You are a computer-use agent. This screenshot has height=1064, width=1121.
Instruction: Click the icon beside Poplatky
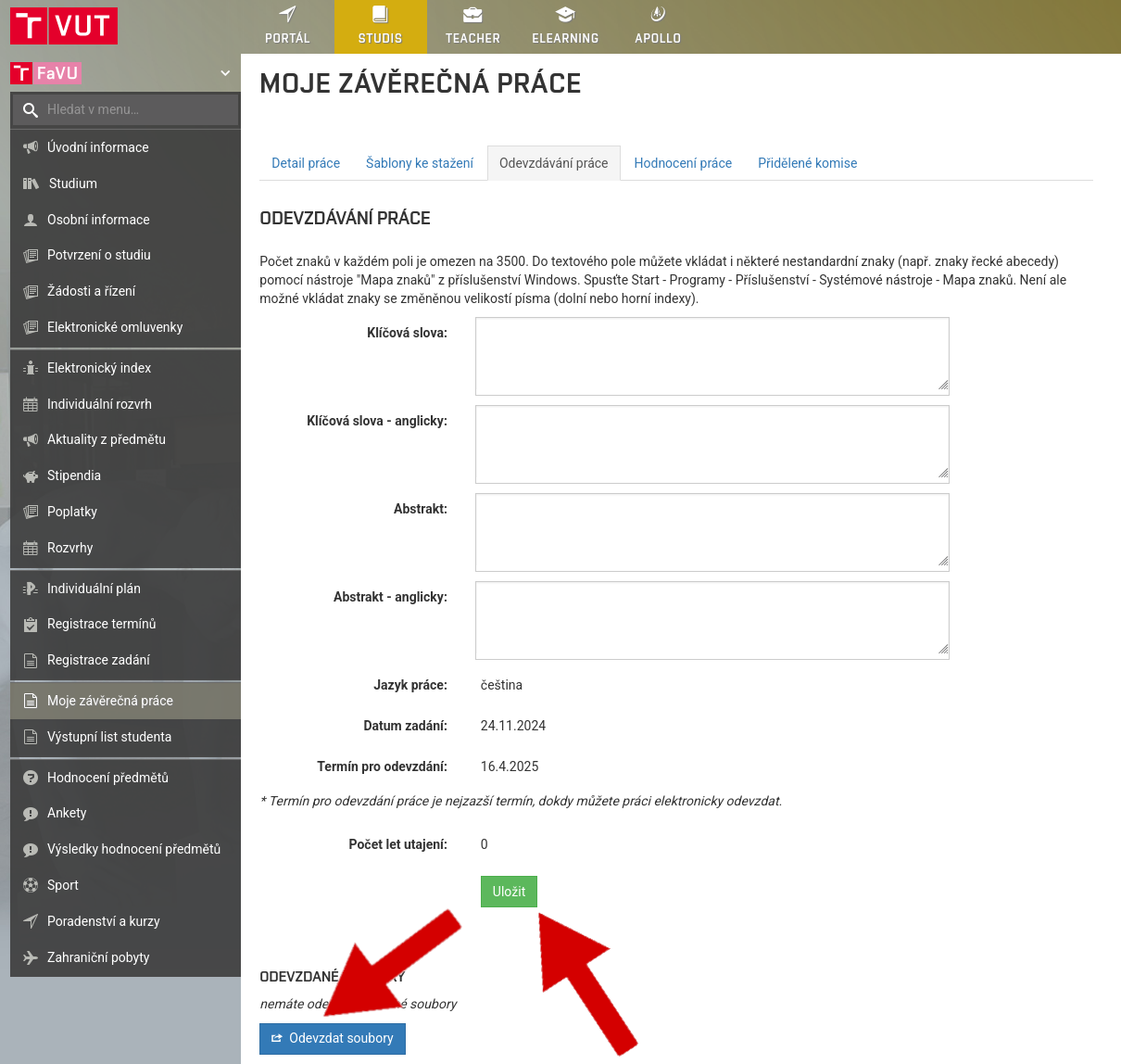pyautogui.click(x=31, y=512)
